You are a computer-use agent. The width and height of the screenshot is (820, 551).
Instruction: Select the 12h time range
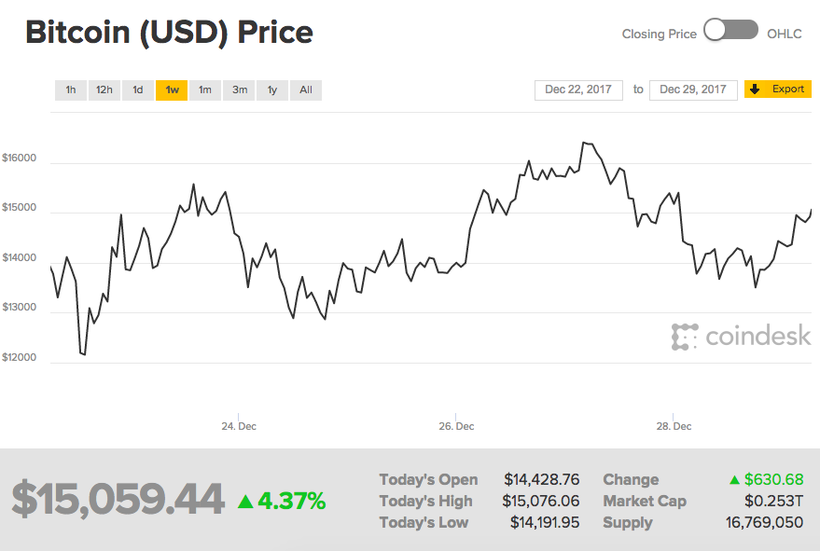104,90
